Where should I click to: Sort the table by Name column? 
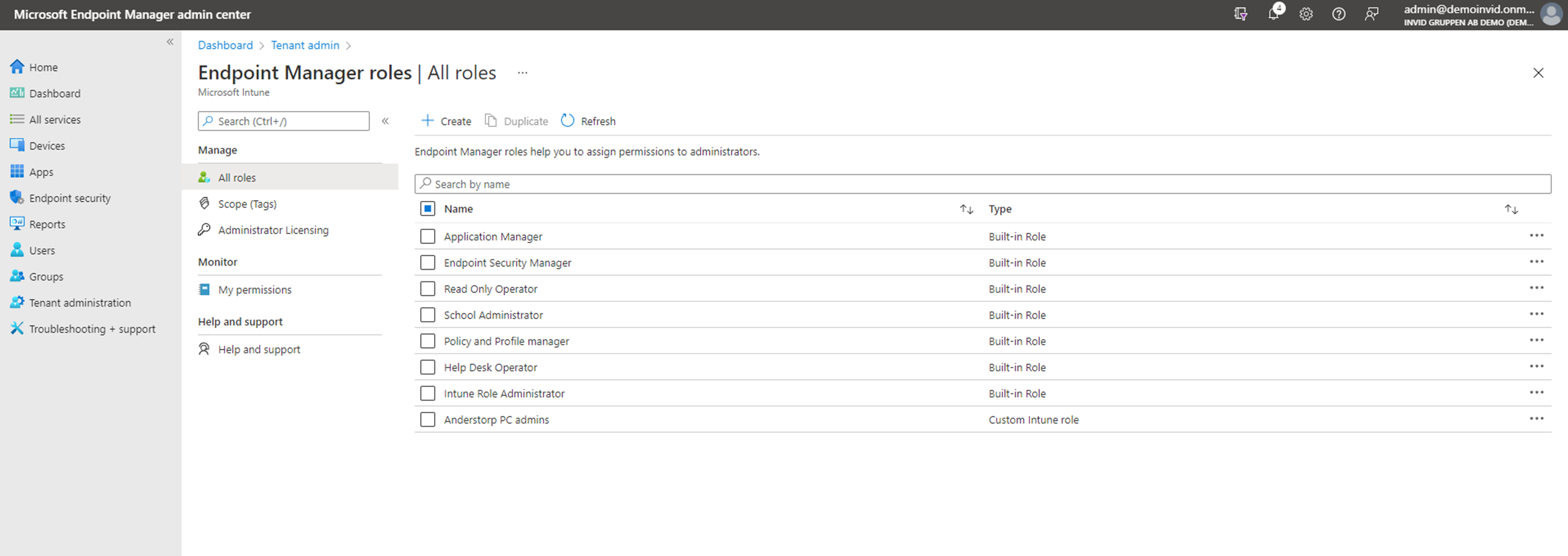pos(967,209)
